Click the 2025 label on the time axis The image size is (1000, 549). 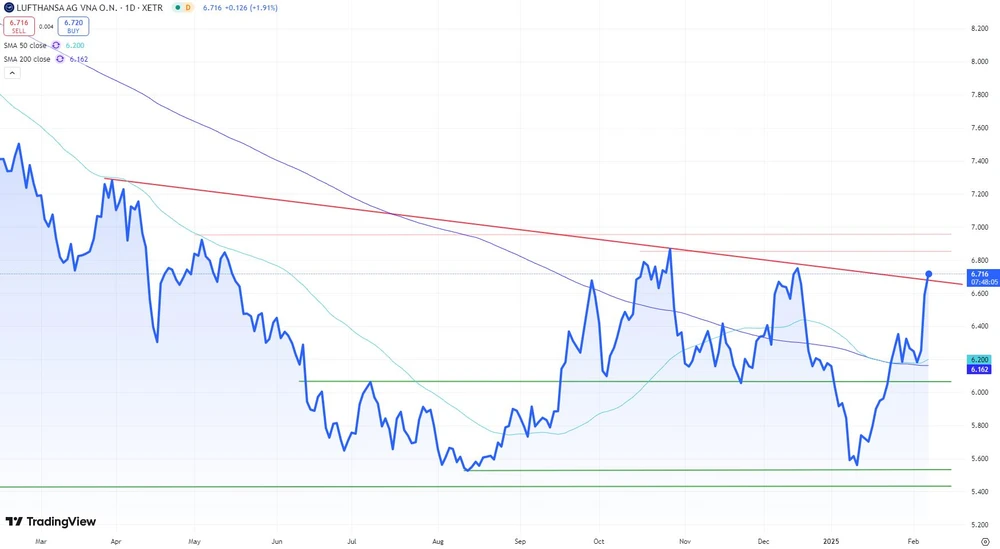[x=831, y=541]
